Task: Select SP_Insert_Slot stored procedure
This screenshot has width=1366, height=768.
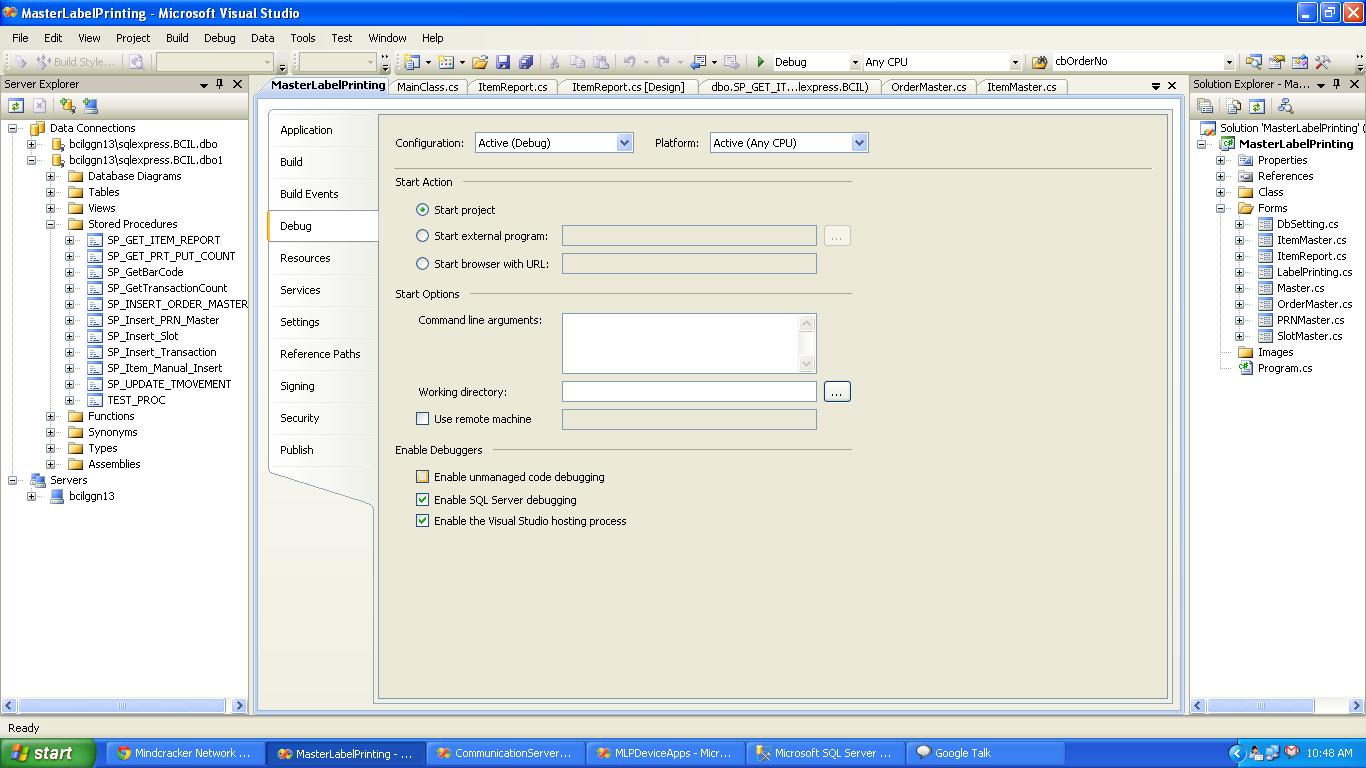Action: coord(143,336)
